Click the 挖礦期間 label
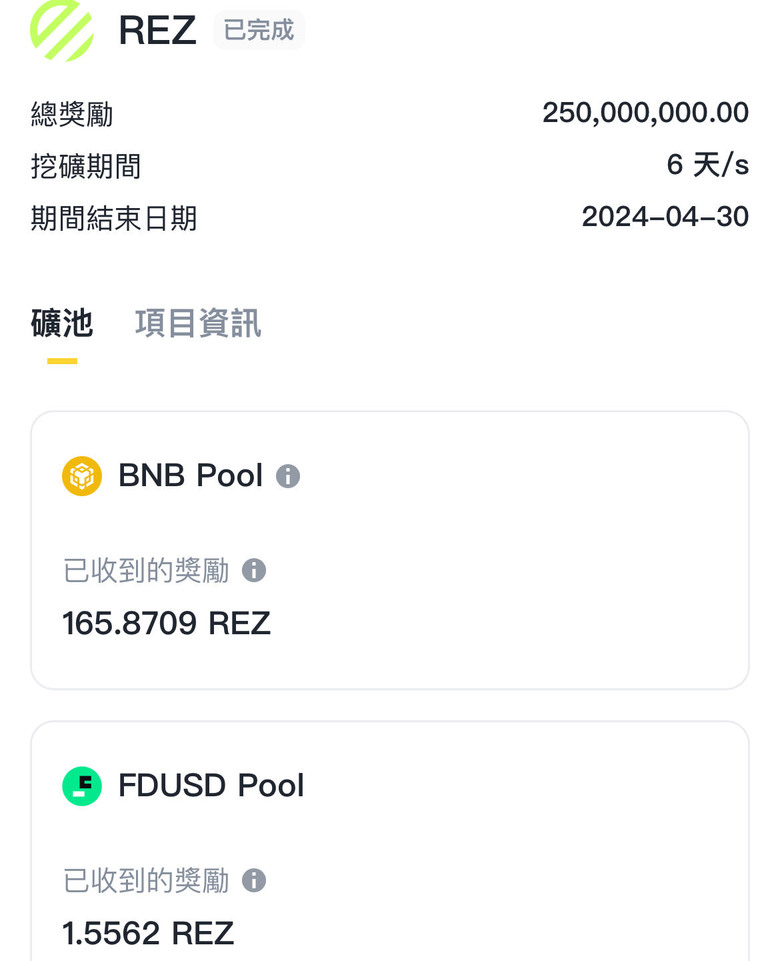The image size is (780, 961). pos(86,166)
